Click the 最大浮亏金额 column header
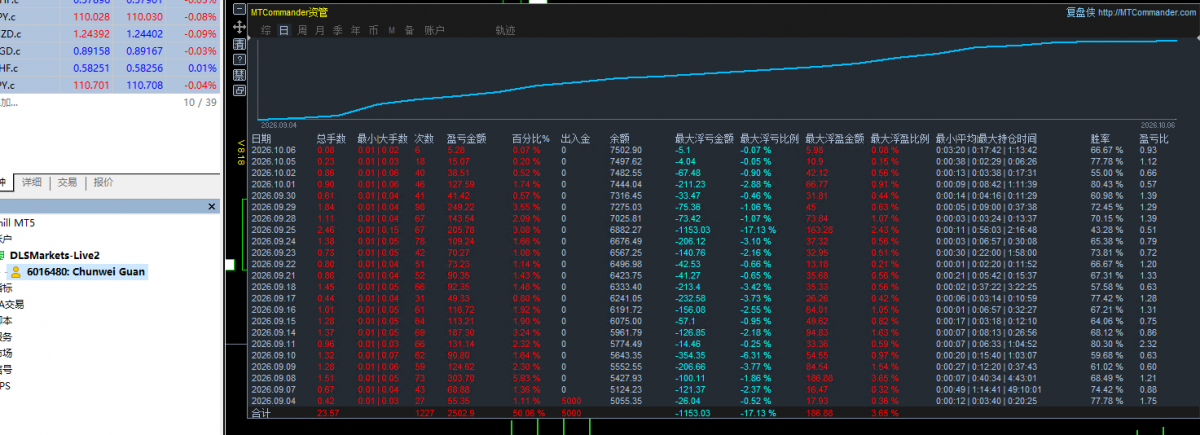This screenshot has width=1200, height=435. tap(705, 138)
